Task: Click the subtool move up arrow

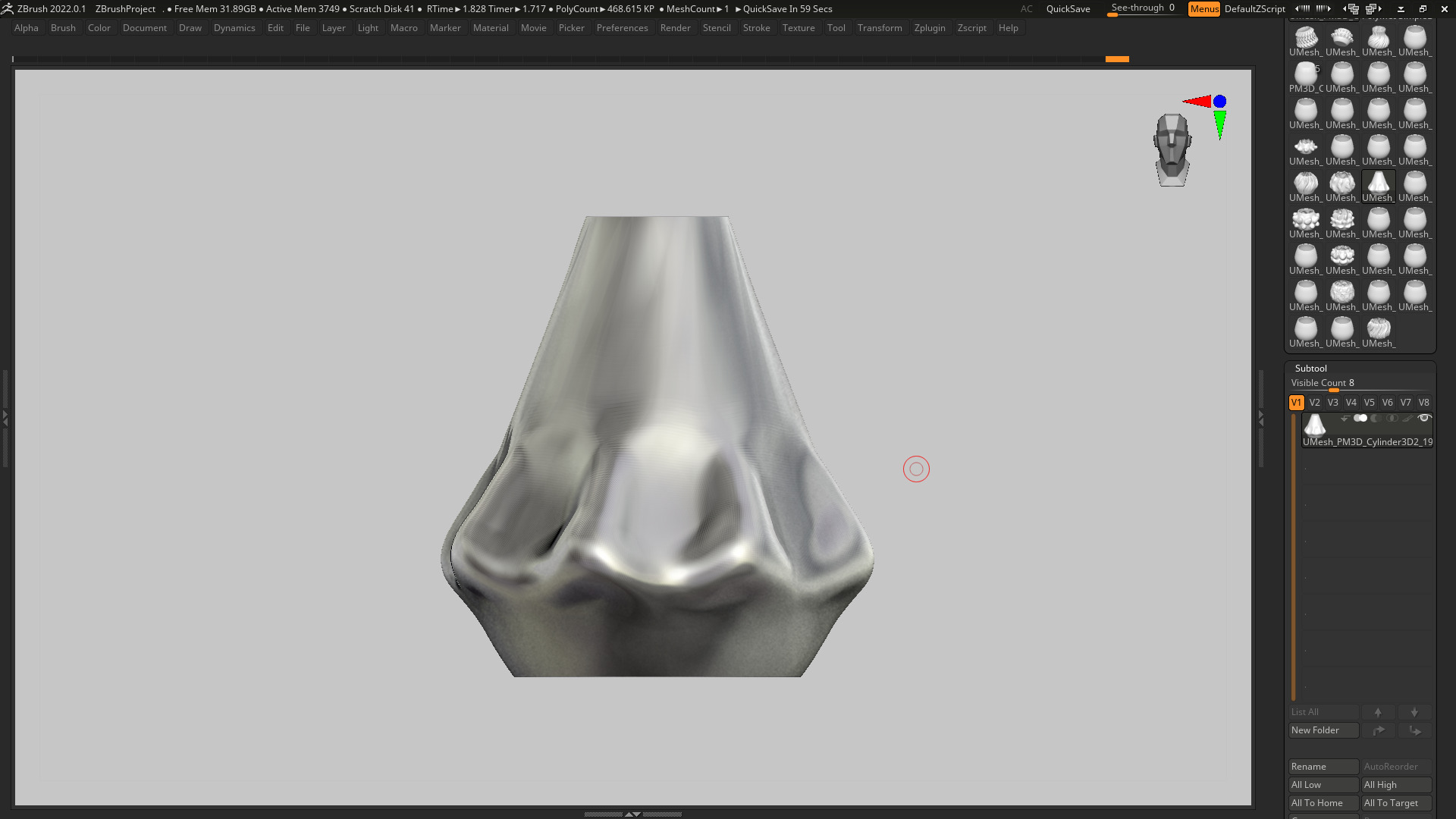Action: coord(1378,712)
